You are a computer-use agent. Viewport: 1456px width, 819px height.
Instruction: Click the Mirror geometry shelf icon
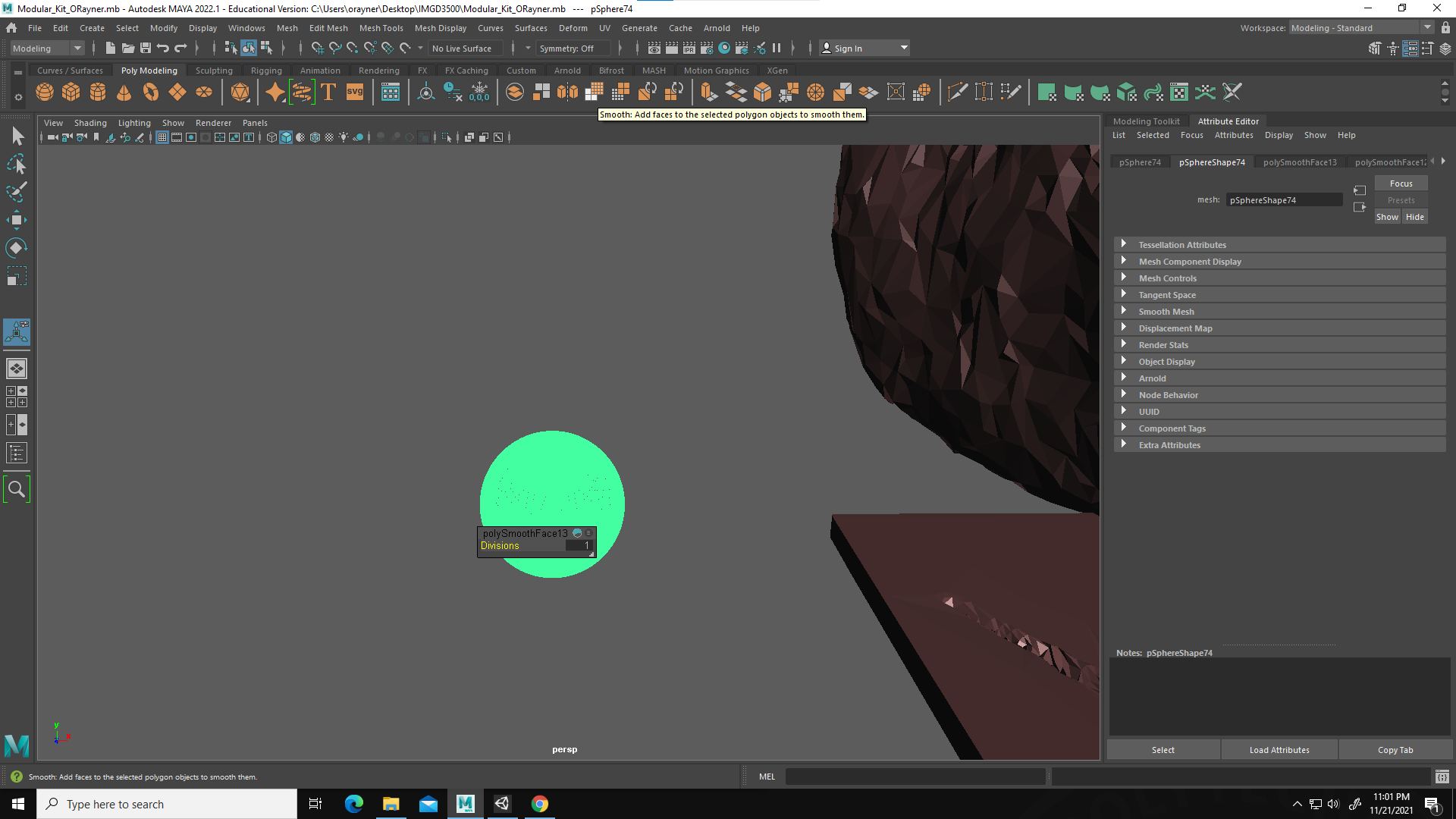(567, 93)
